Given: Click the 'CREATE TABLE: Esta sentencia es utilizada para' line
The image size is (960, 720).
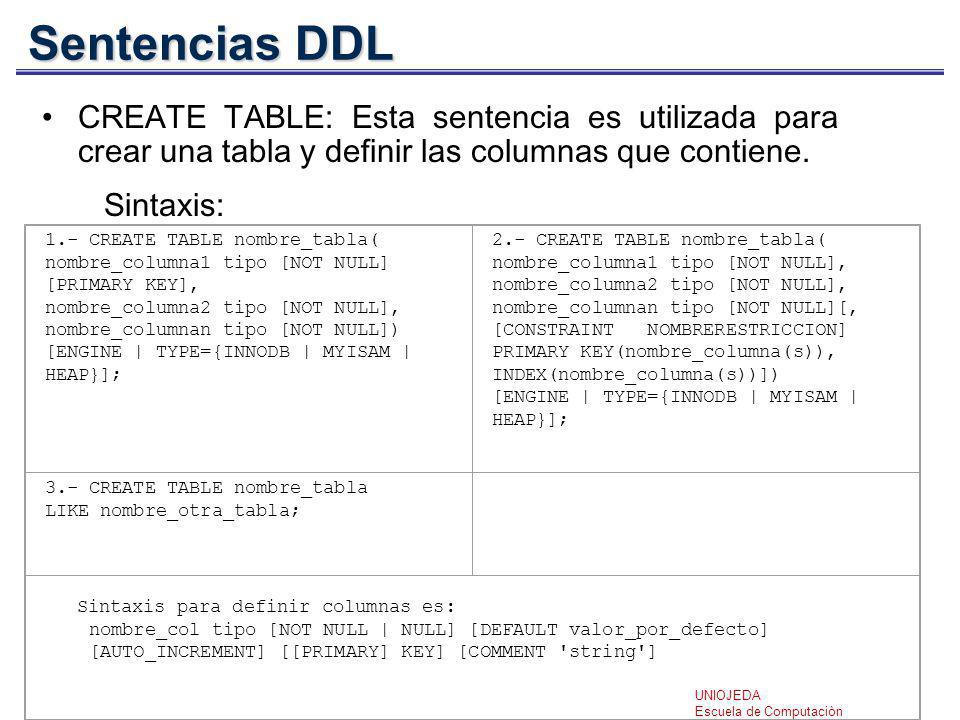Looking at the screenshot, I should [x=457, y=117].
